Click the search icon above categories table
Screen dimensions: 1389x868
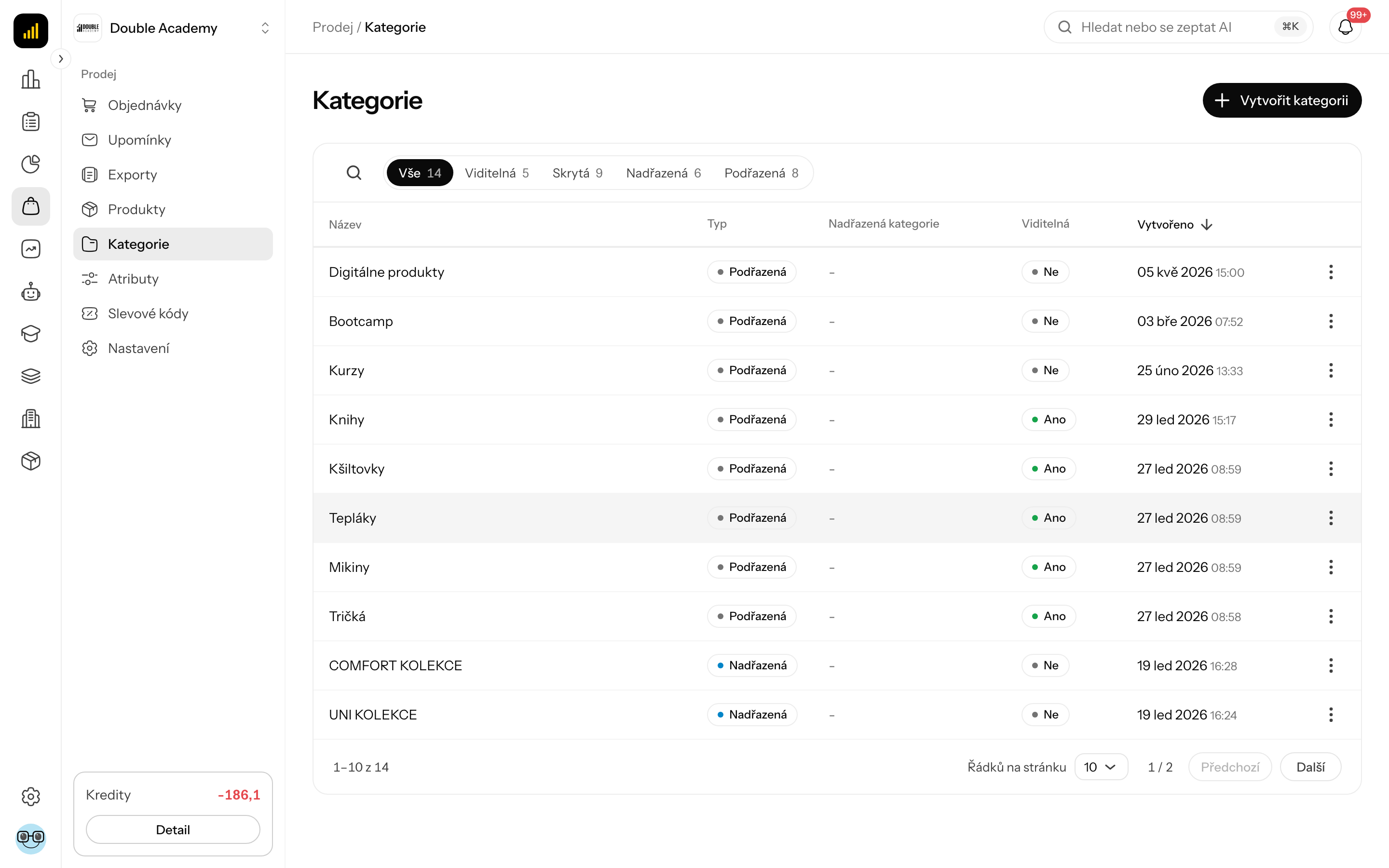[354, 173]
